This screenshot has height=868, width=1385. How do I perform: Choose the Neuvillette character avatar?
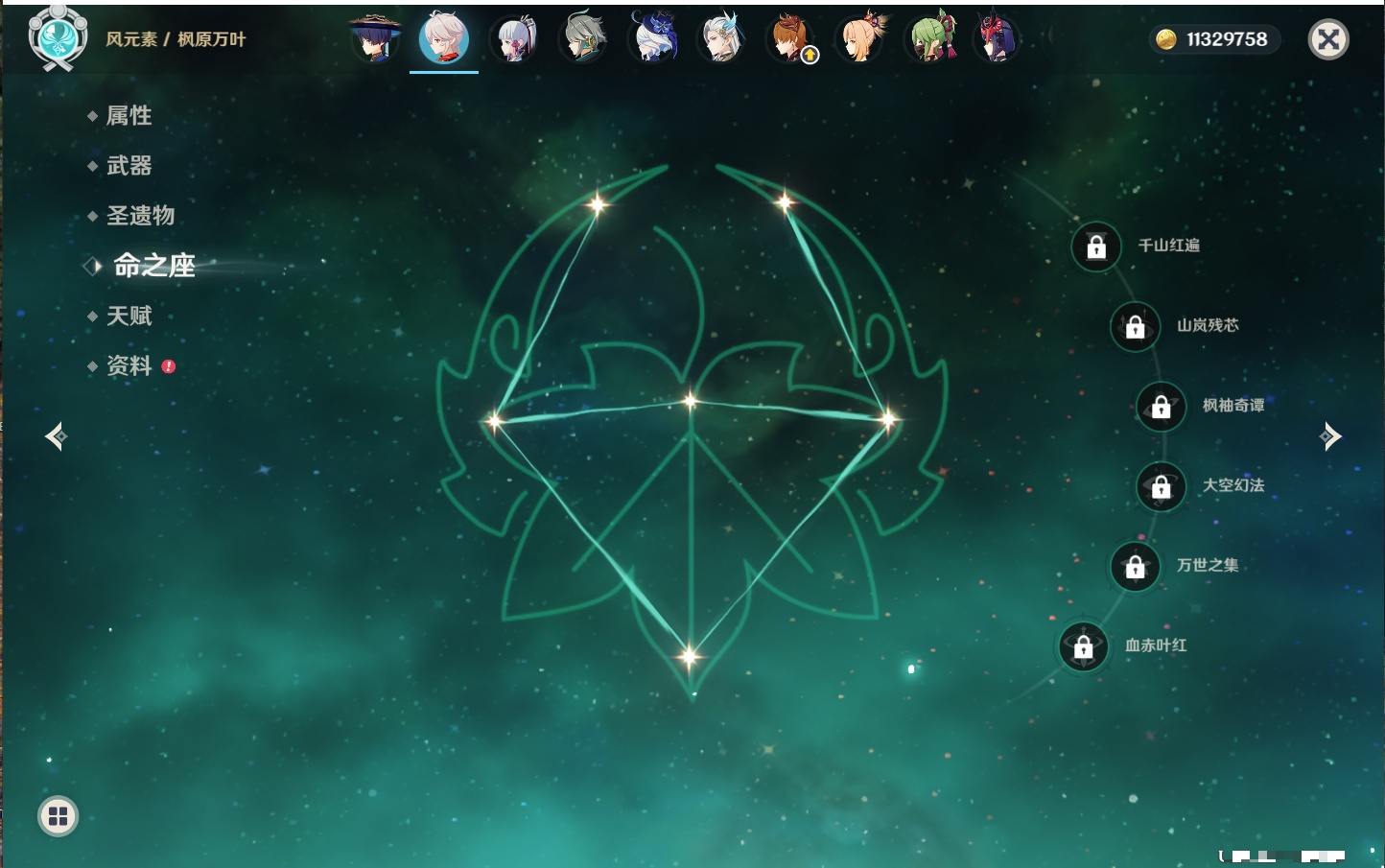click(721, 38)
